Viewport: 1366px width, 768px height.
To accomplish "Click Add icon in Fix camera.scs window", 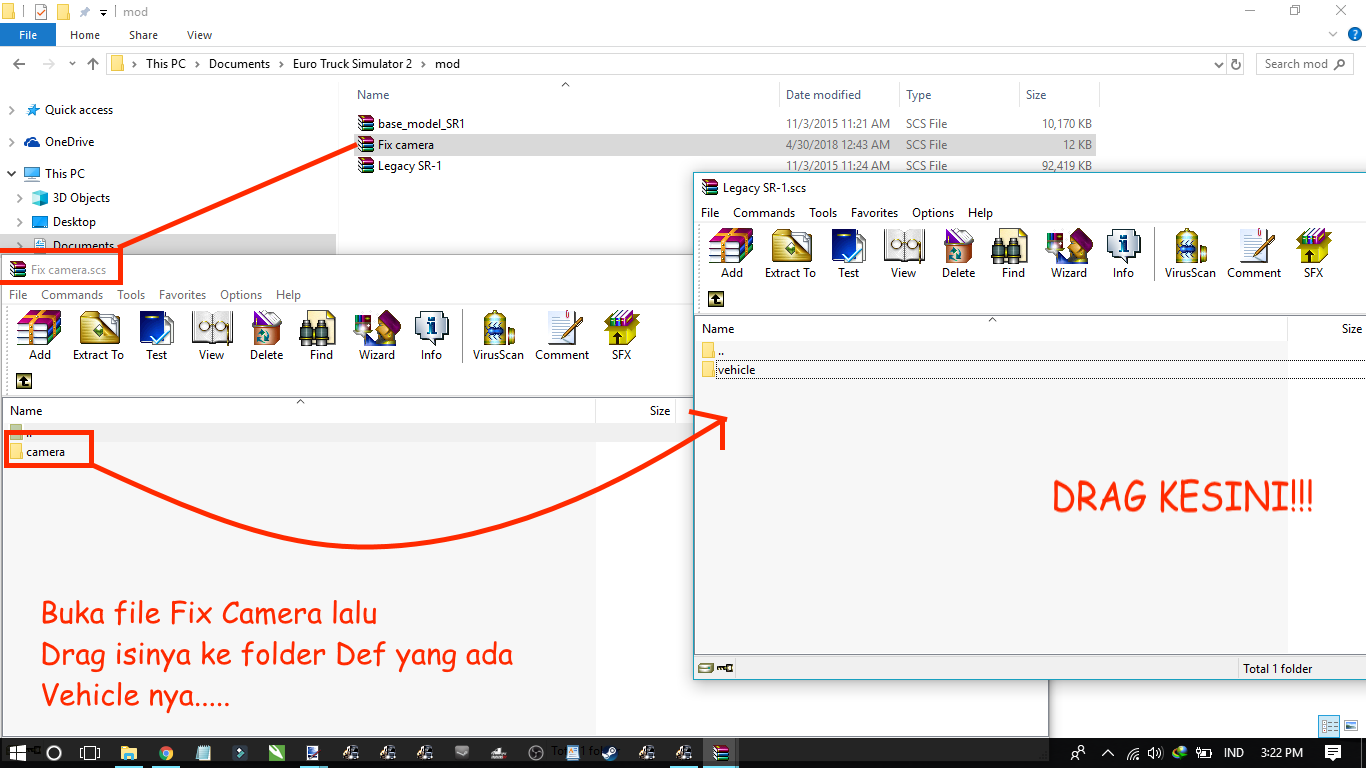I will click(40, 335).
